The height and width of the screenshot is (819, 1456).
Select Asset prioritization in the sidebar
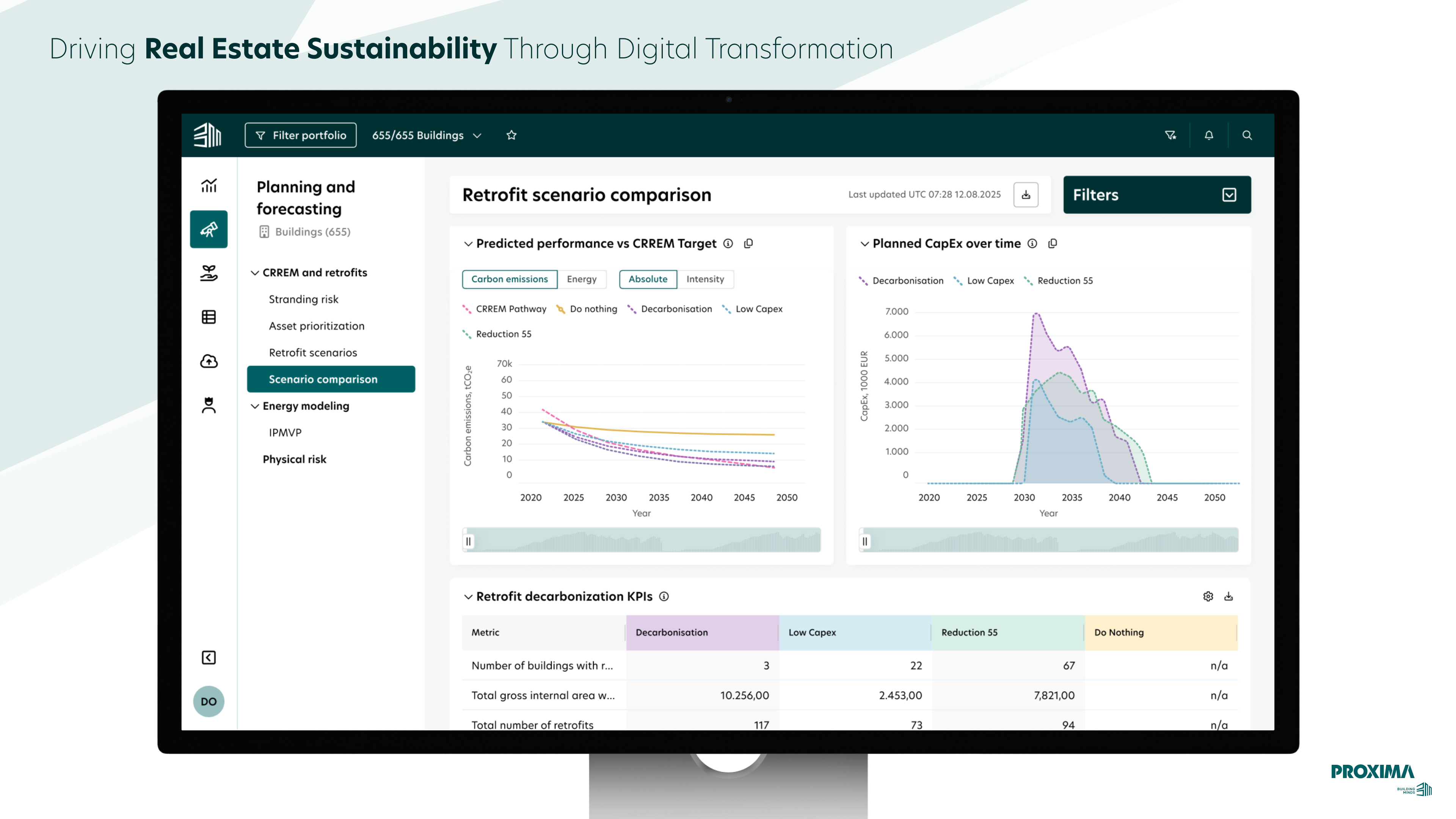click(x=317, y=326)
